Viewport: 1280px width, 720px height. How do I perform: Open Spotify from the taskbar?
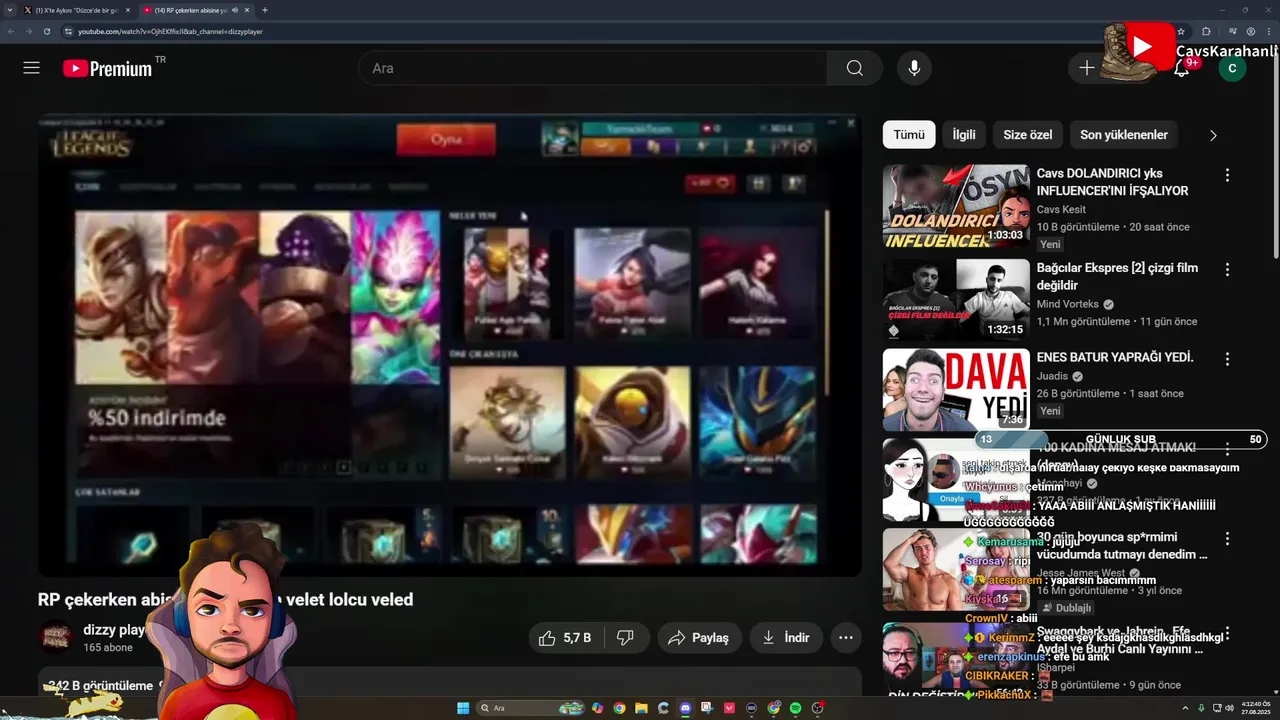(795, 708)
